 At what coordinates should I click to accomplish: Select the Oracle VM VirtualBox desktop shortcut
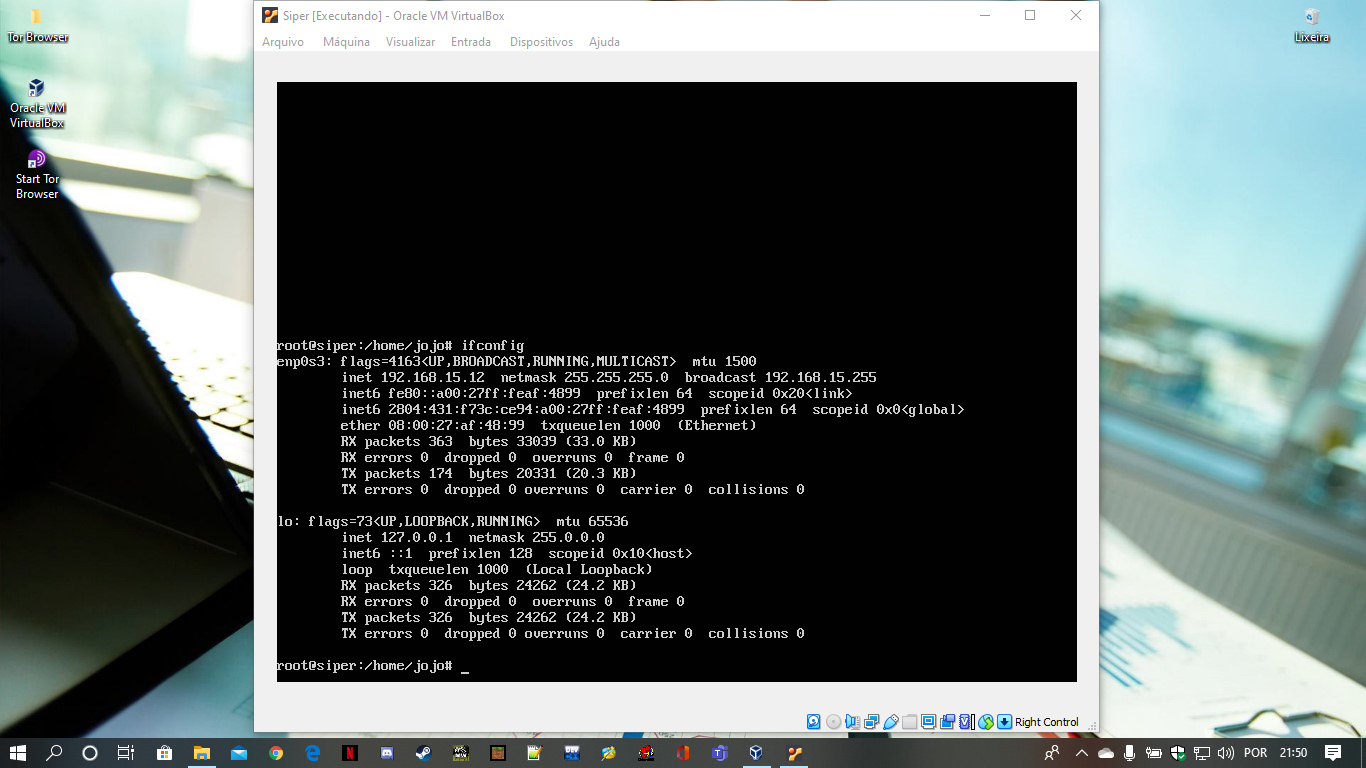tap(37, 104)
